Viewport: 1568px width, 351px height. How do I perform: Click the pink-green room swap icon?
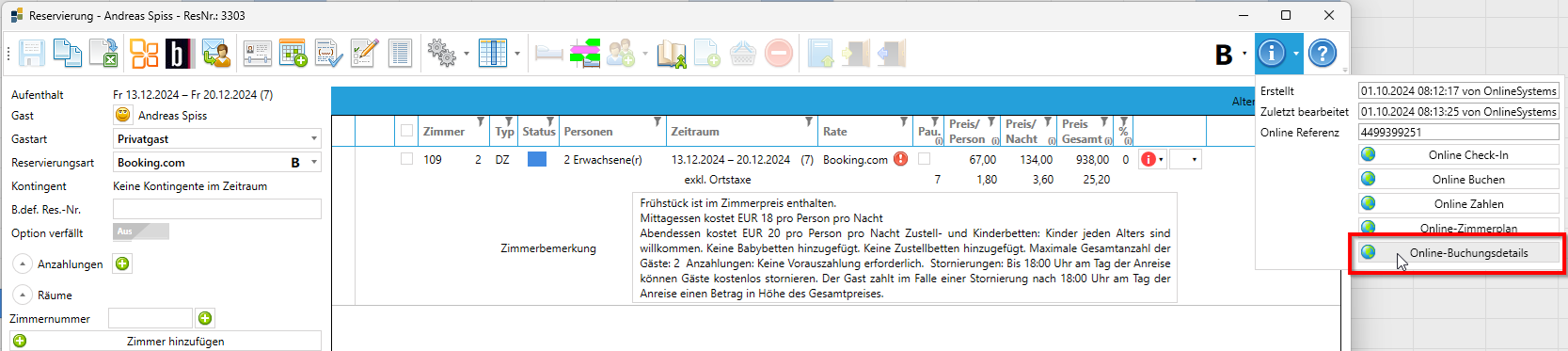pos(584,54)
